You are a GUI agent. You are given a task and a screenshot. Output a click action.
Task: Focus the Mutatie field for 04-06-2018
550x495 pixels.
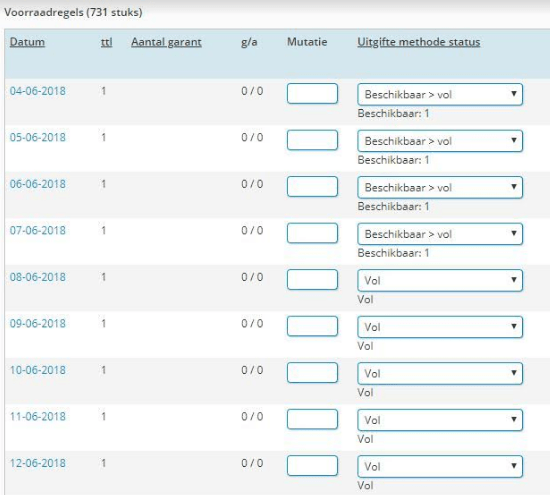coord(312,93)
